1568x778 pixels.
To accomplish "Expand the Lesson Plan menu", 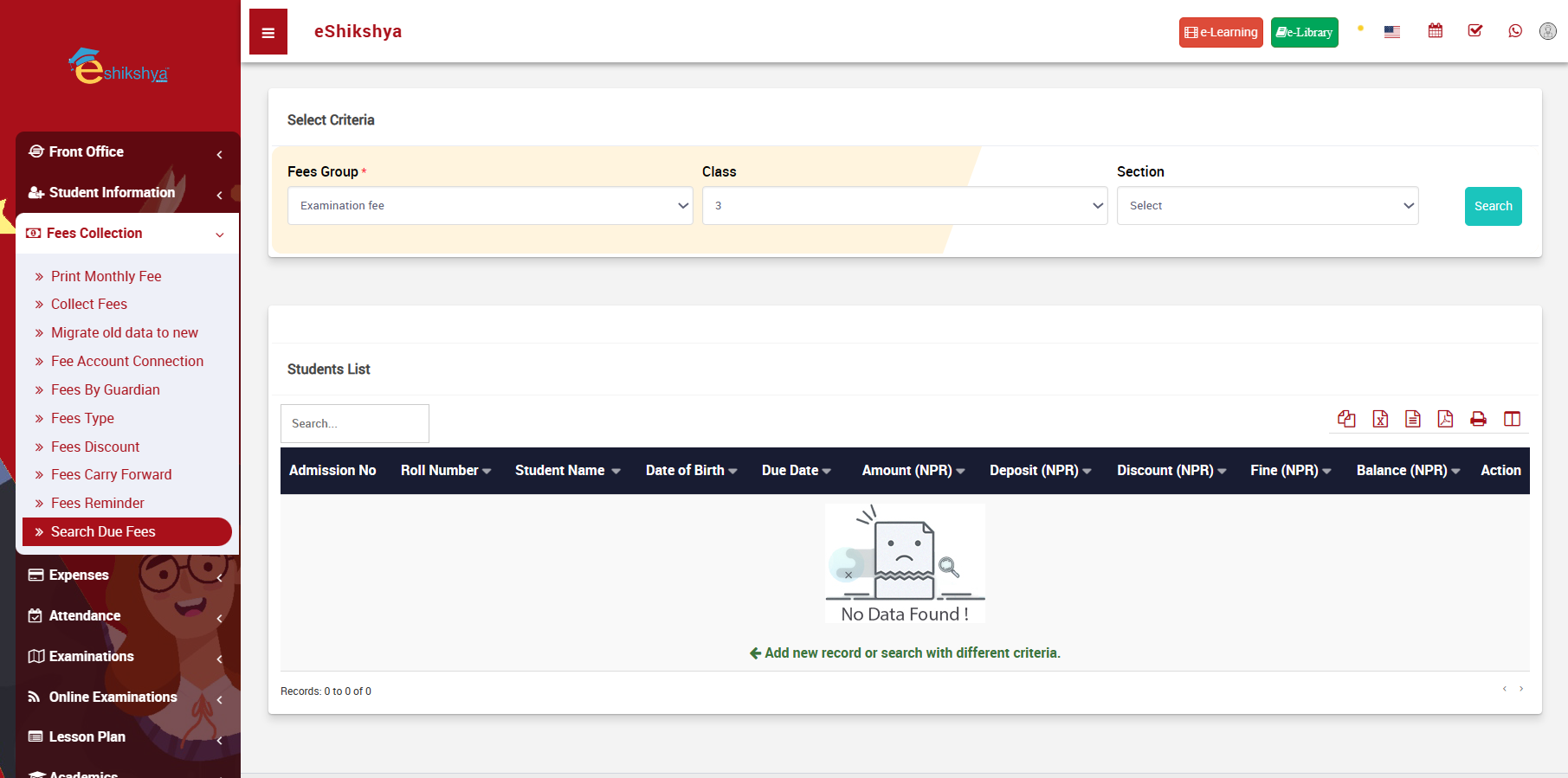I will click(126, 736).
